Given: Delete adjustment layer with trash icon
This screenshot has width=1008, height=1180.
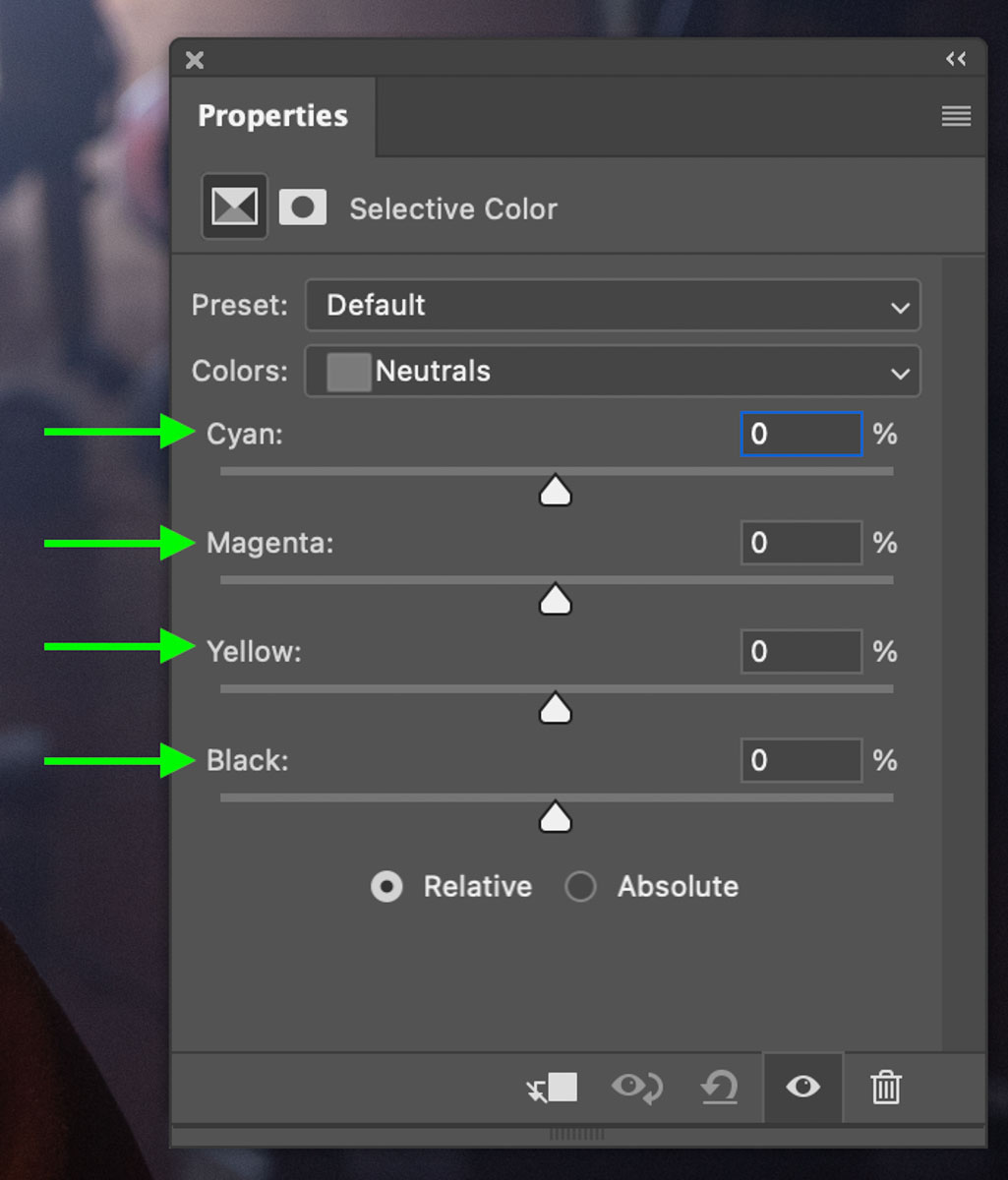Looking at the screenshot, I should (x=886, y=1088).
